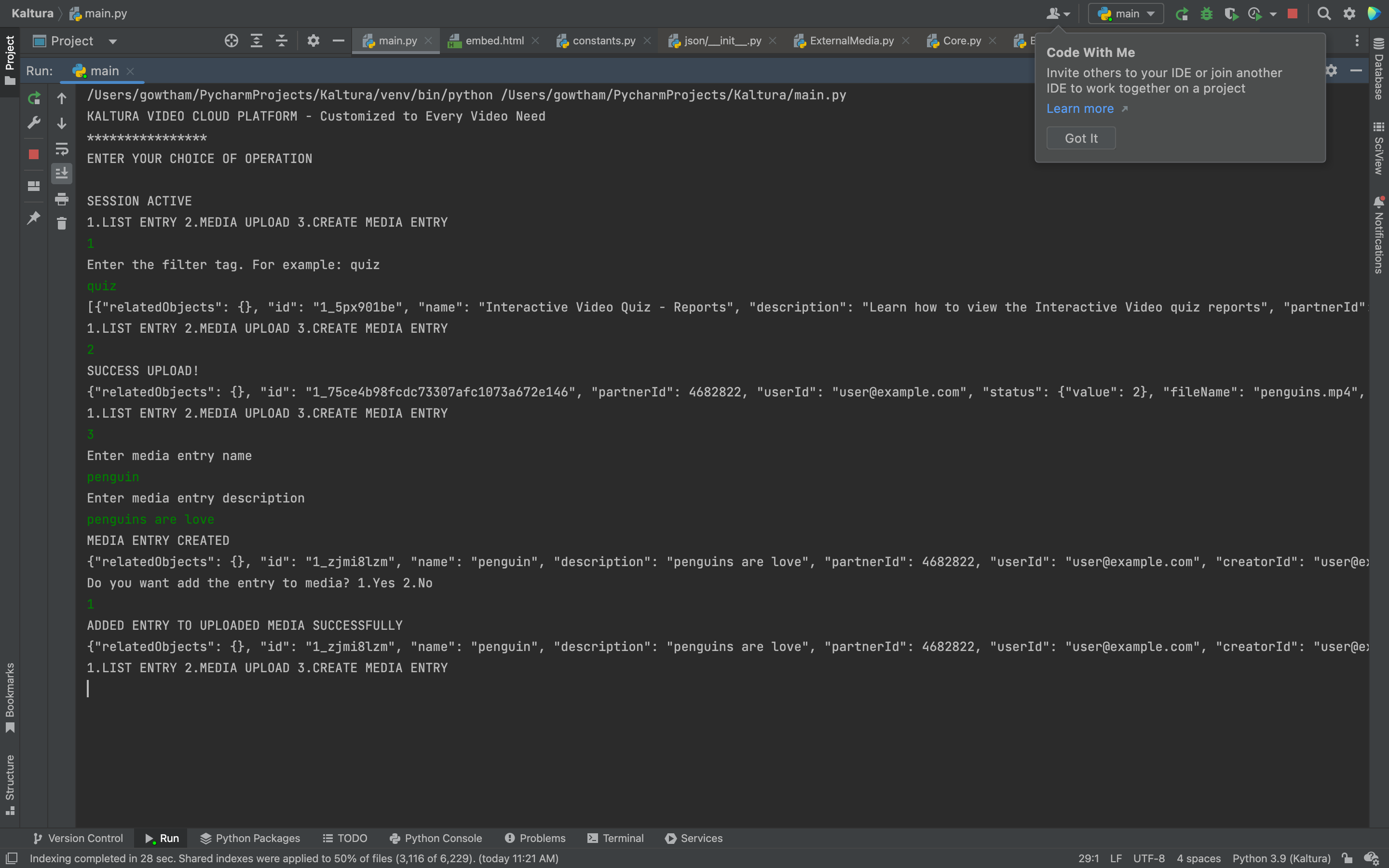
Task: Expand the Project view dropdown arrow
Action: coord(112,41)
